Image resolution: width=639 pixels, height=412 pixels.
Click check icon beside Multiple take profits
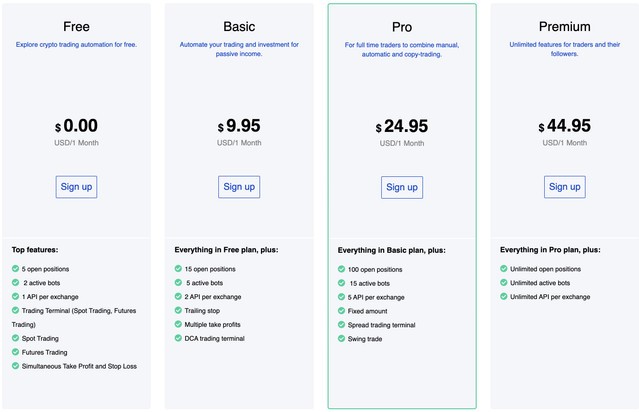(178, 325)
